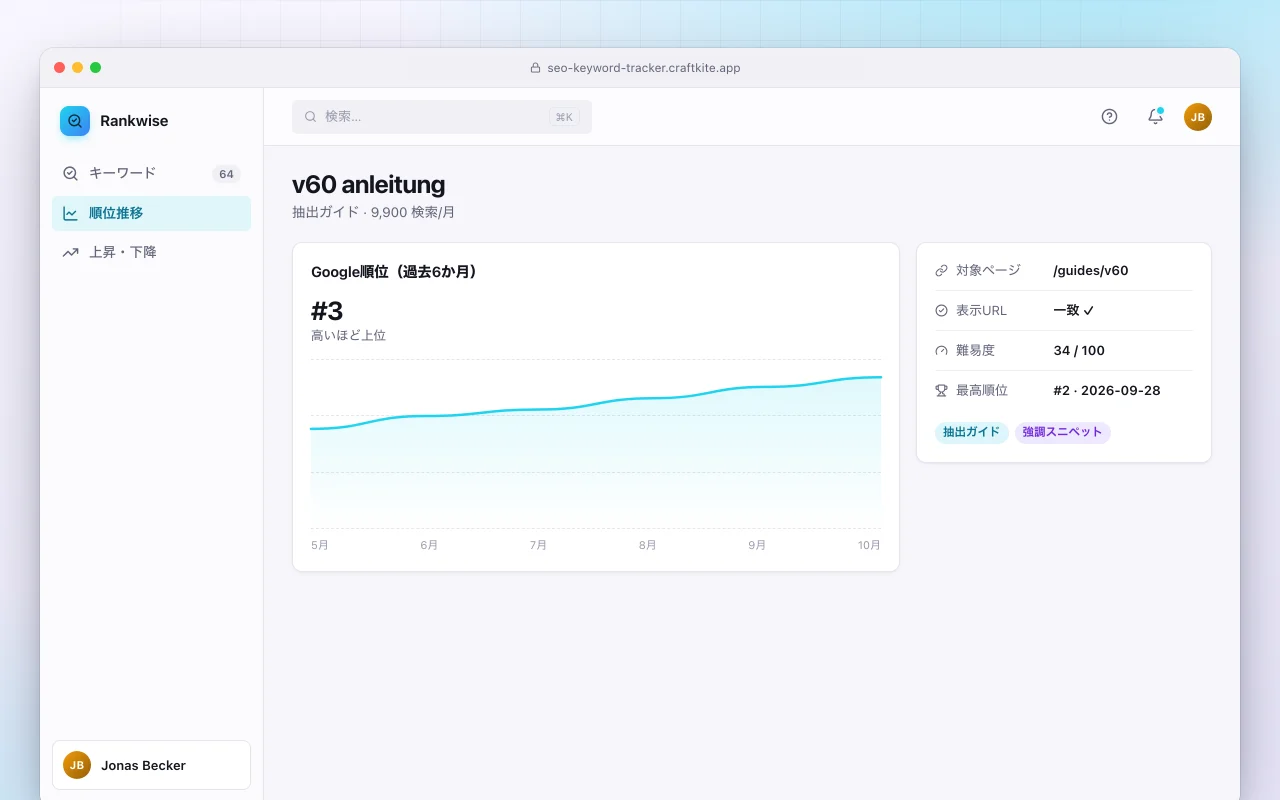This screenshot has width=1280, height=800.
Task: Click the Rankwise app name
Action: tap(134, 121)
